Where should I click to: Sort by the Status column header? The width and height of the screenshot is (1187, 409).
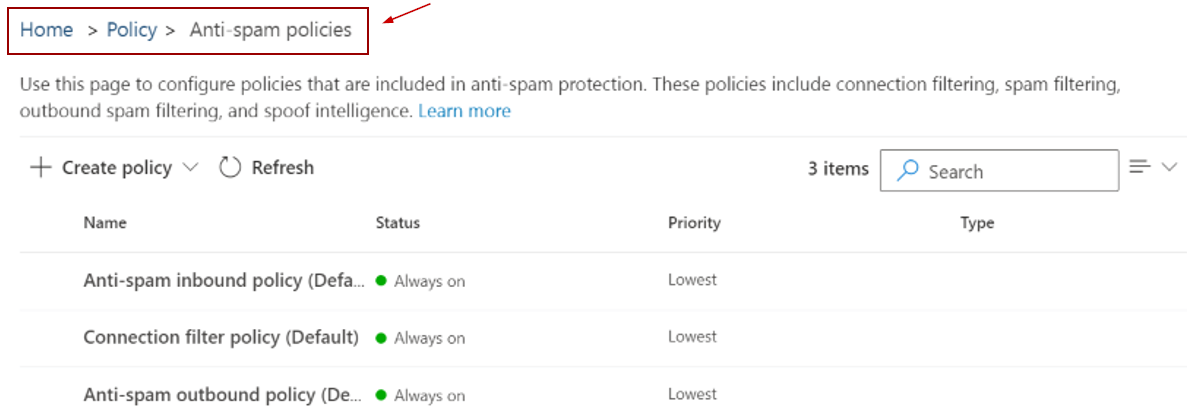(397, 223)
